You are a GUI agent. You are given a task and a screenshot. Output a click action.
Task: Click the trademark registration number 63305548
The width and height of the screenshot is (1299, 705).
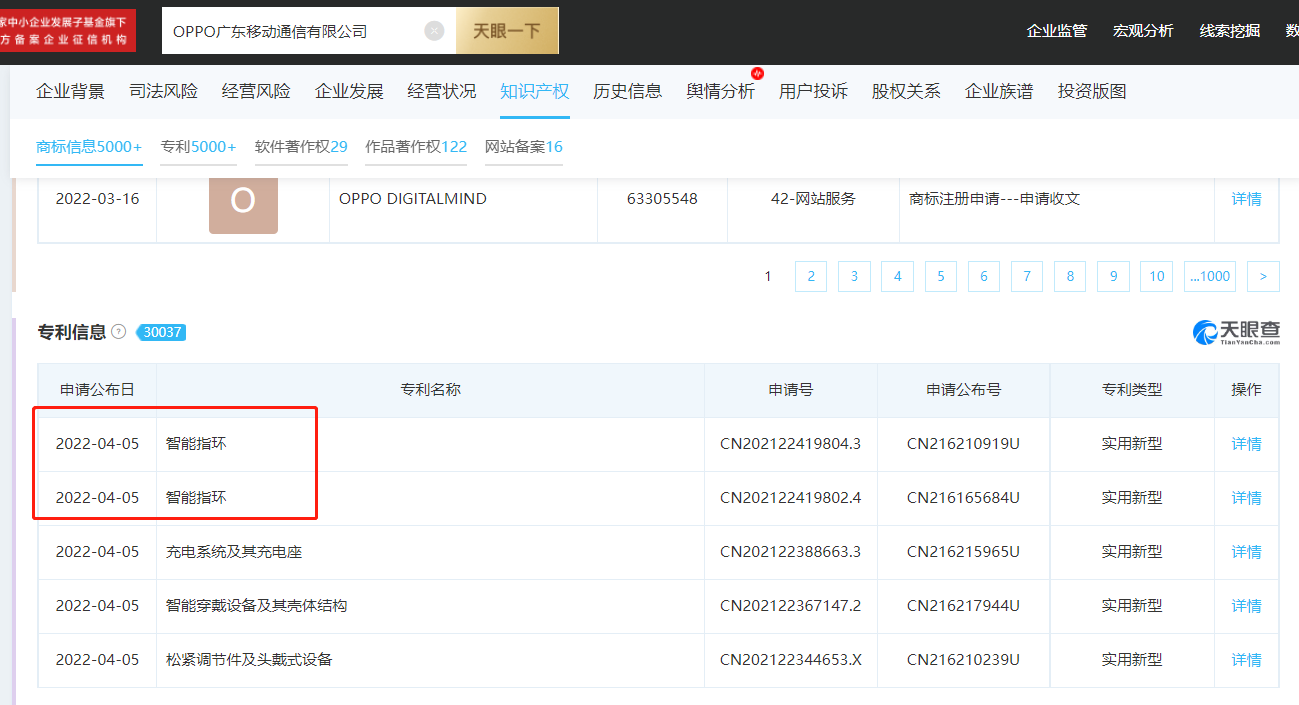click(x=662, y=199)
